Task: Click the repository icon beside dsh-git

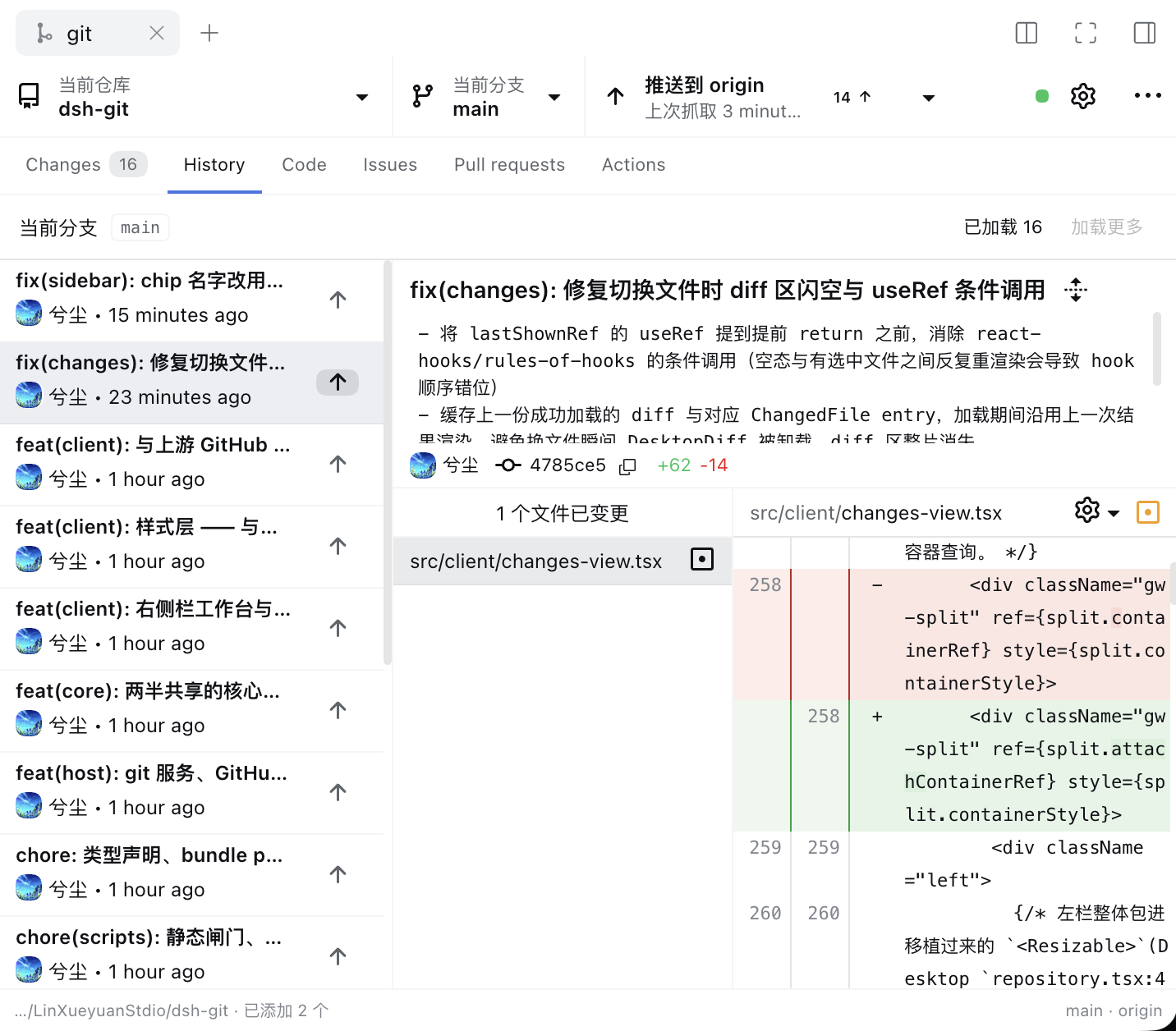Action: click(x=29, y=96)
